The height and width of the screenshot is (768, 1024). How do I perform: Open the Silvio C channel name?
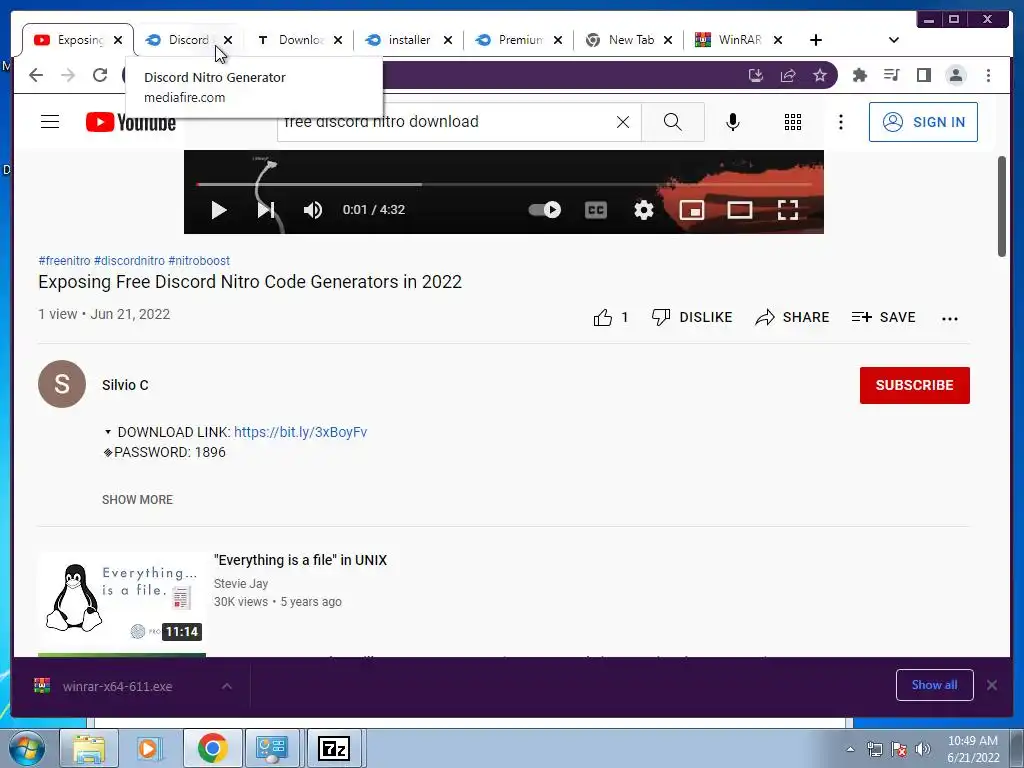tap(125, 385)
